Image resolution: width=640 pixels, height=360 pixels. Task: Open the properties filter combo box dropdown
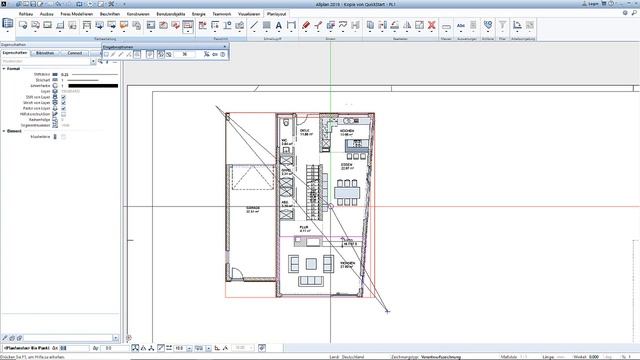93,62
